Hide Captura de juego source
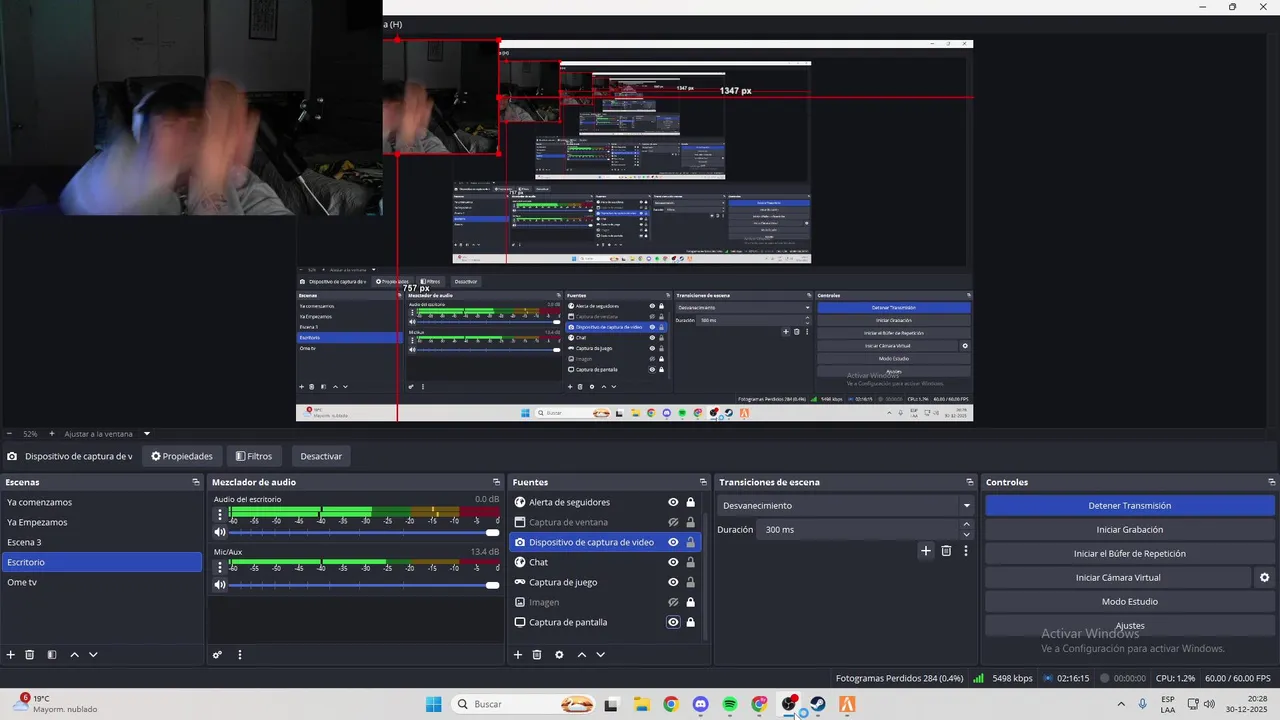The height and width of the screenshot is (720, 1280). coord(673,582)
